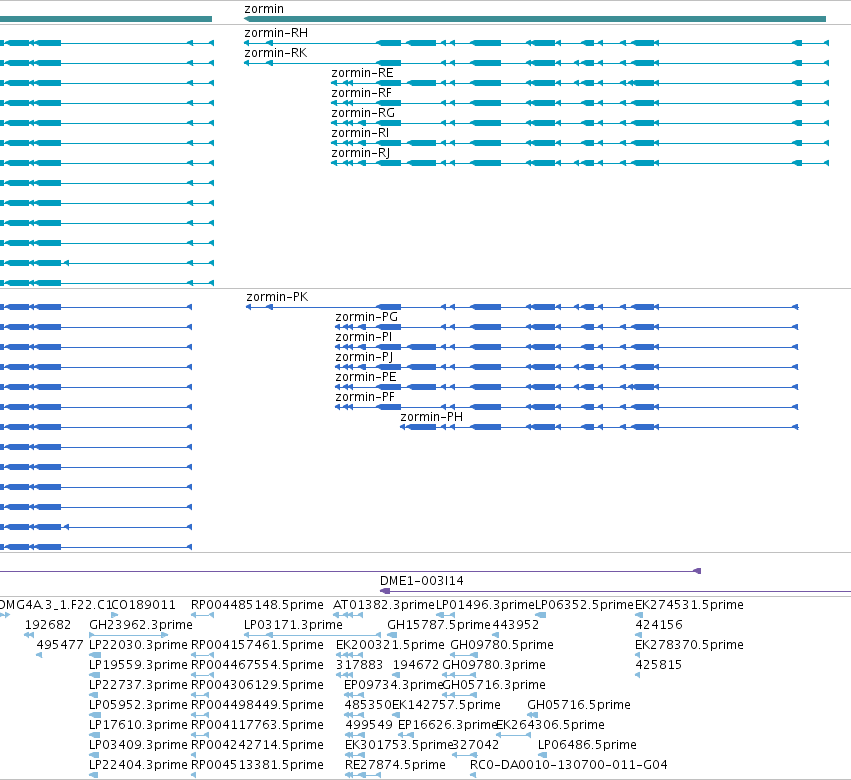Select the LP22404.3prime EST label

pos(138,766)
